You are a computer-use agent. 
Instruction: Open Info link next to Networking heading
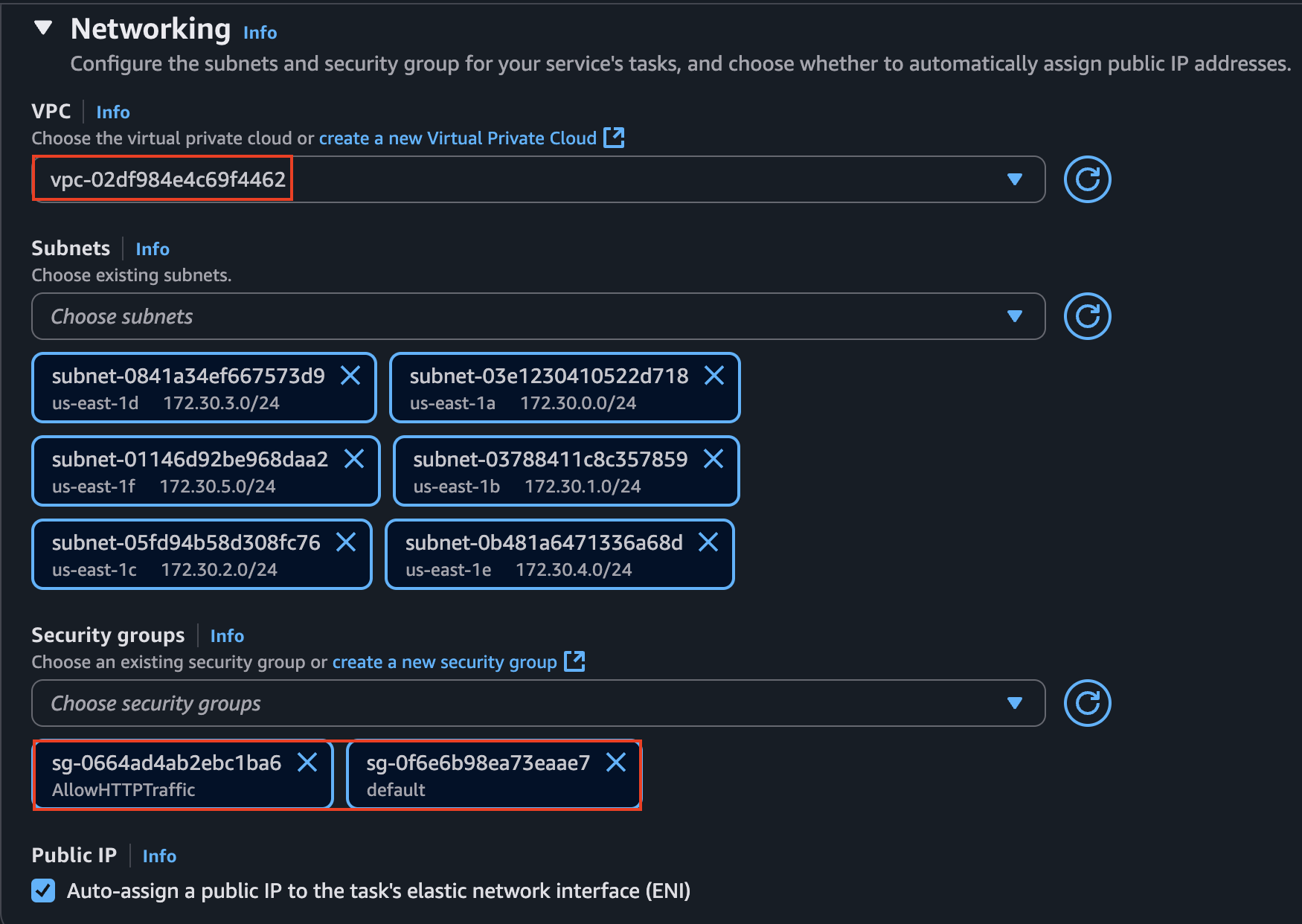260,33
